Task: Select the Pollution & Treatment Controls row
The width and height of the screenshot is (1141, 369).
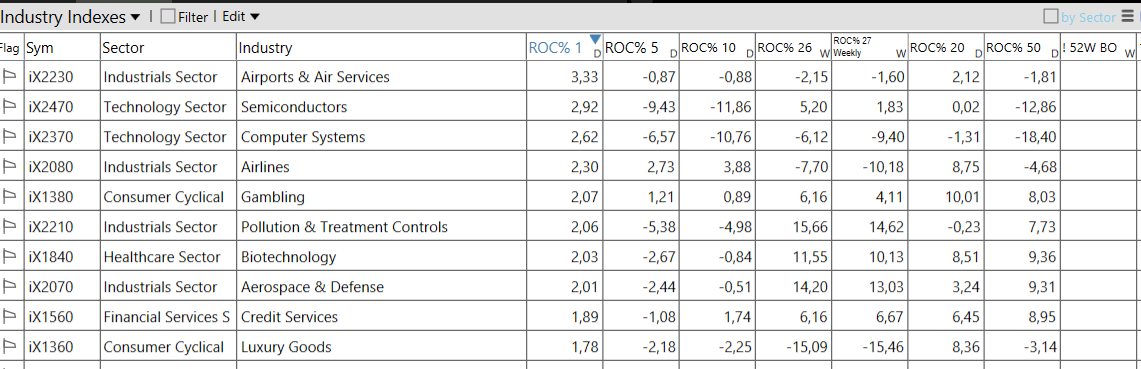Action: click(x=568, y=227)
